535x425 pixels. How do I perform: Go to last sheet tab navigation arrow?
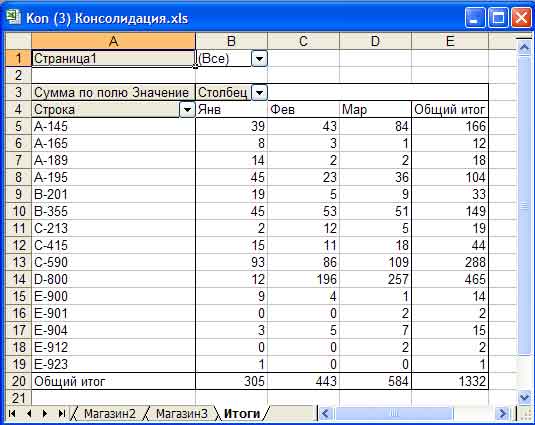61,413
